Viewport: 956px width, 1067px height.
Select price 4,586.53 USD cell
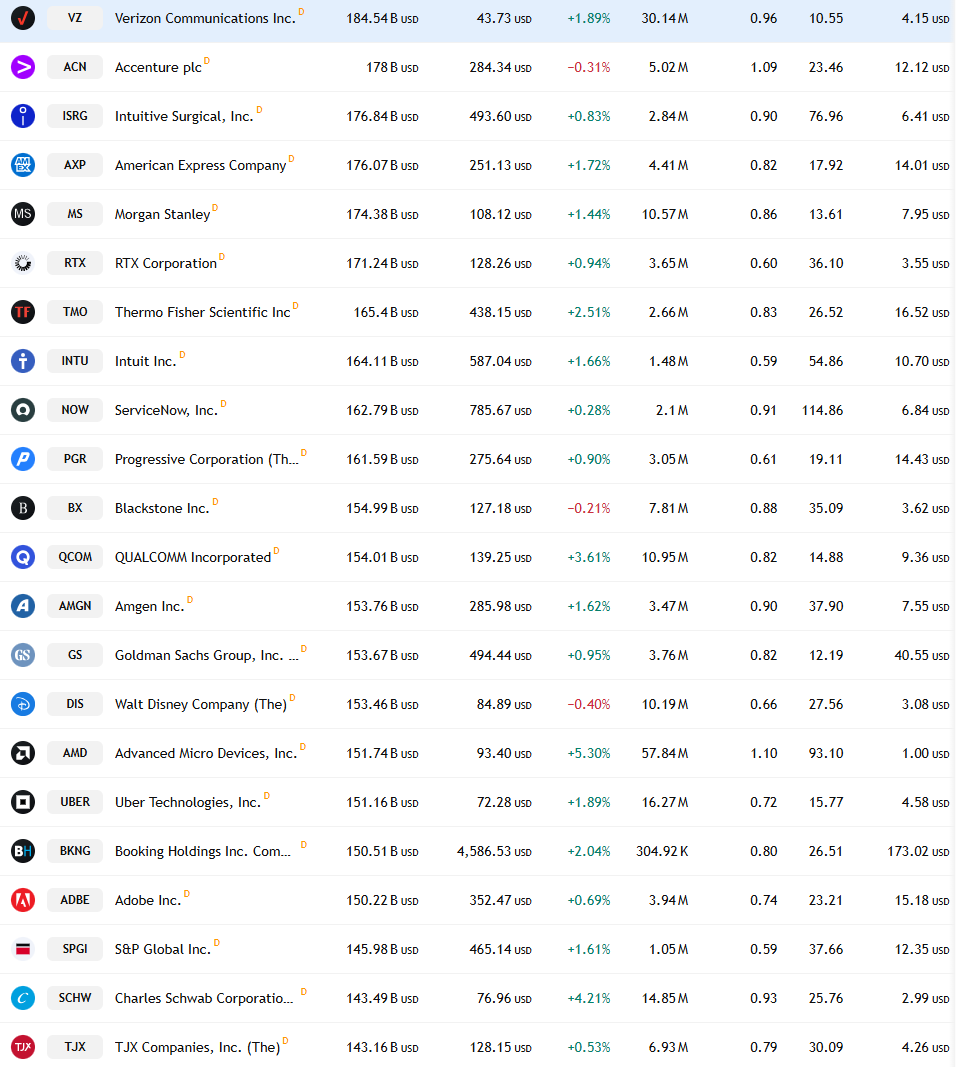[x=494, y=851]
